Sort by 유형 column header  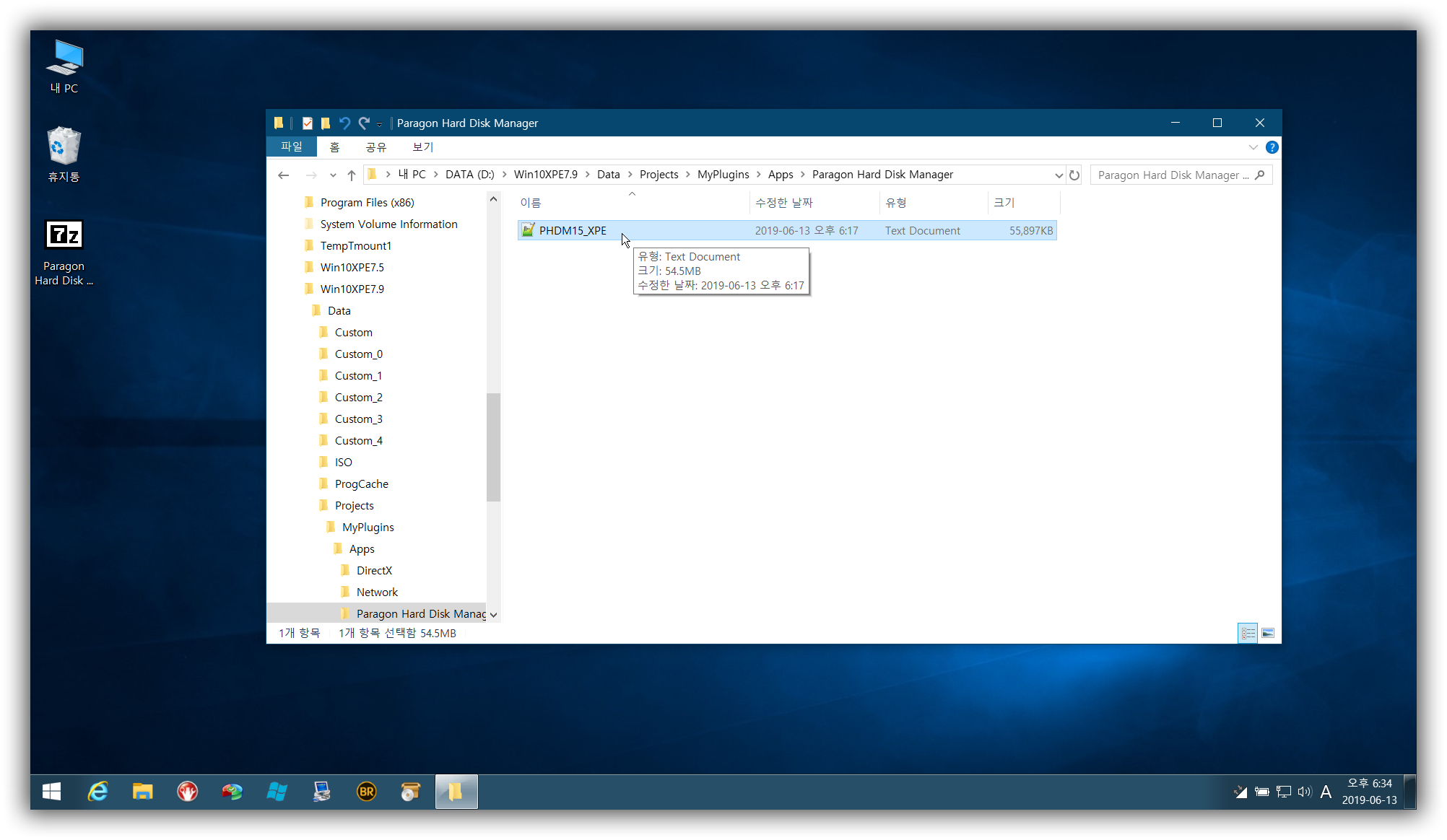coord(934,203)
